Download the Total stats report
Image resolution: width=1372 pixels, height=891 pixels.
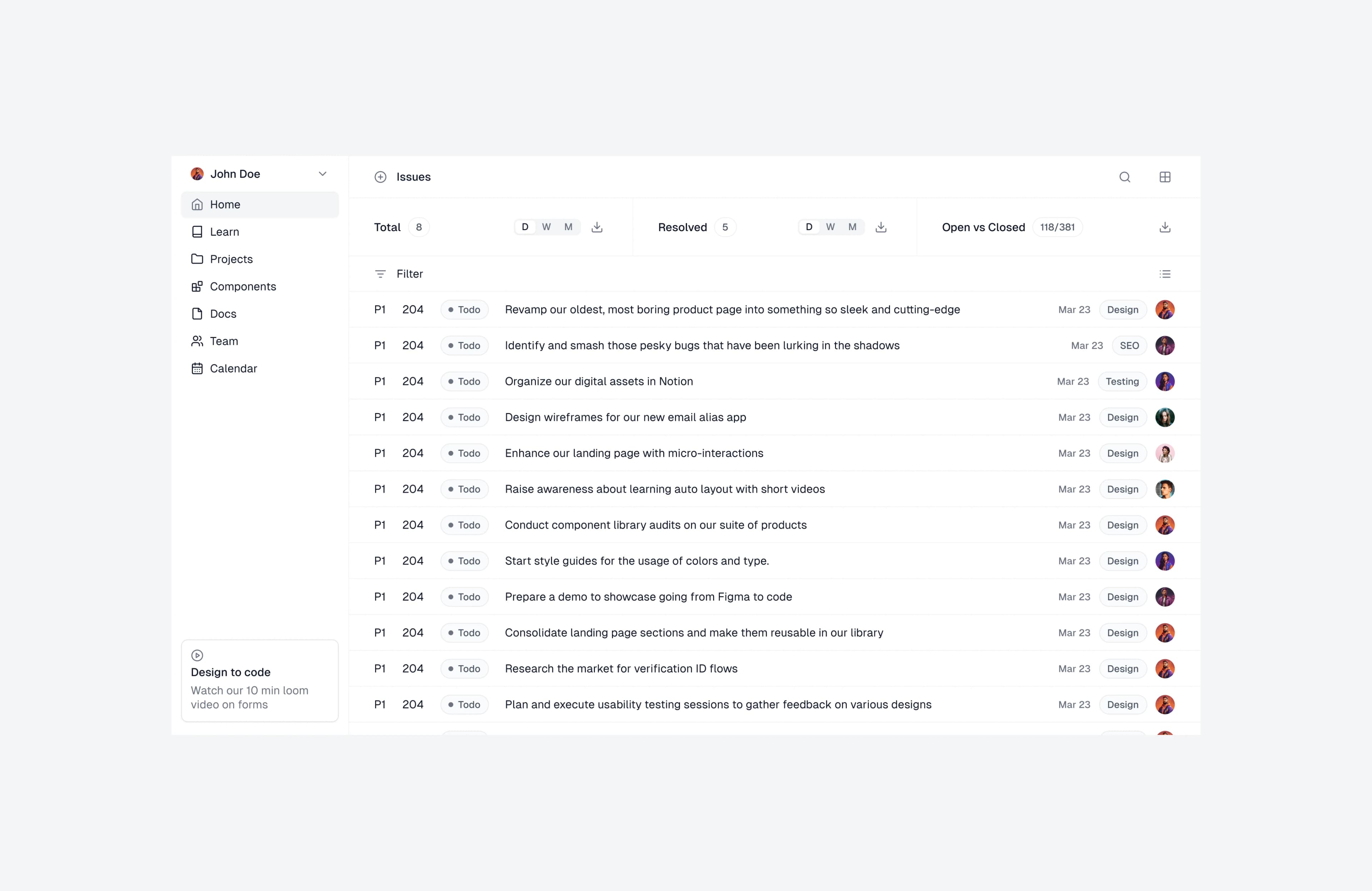tap(597, 227)
